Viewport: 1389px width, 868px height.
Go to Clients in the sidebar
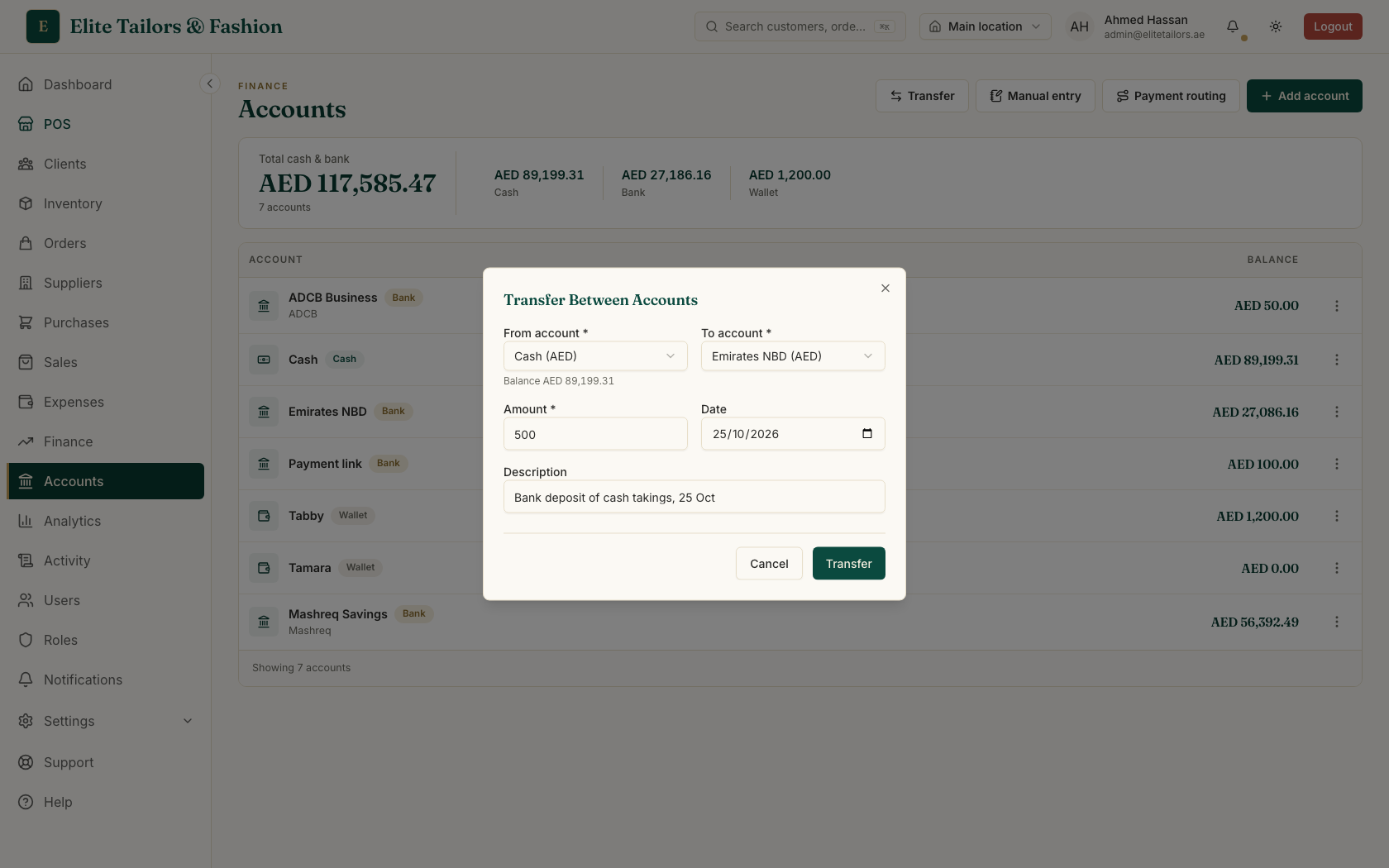[x=106, y=164]
